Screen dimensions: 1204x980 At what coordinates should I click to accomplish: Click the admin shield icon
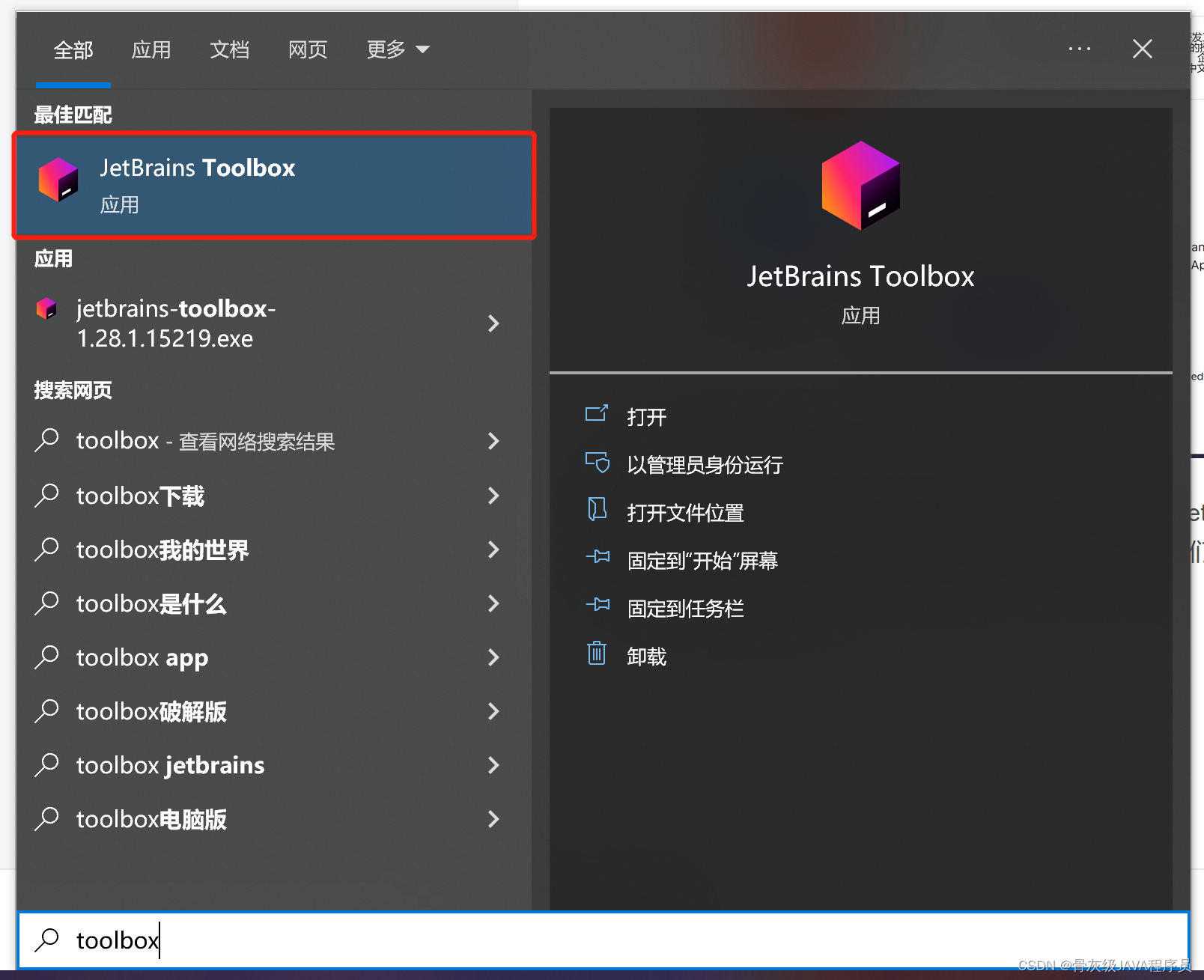pos(597,463)
